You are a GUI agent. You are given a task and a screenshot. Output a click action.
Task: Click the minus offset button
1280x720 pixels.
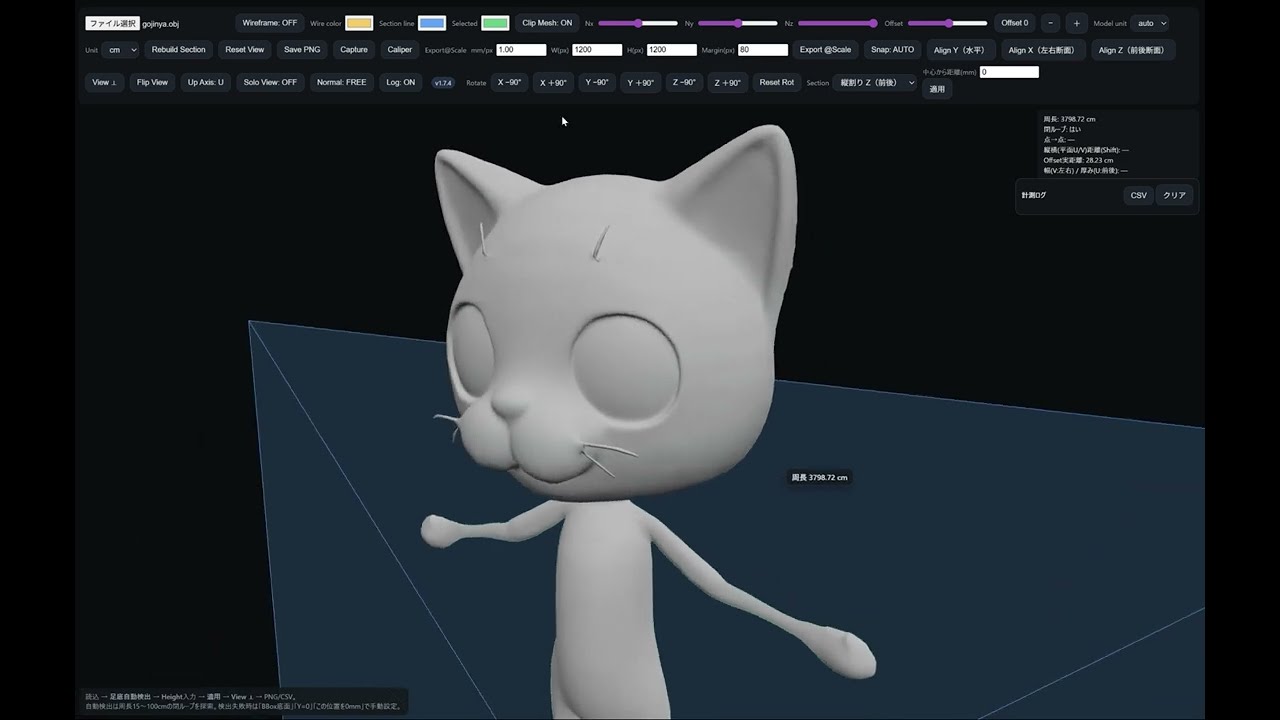tap(1051, 23)
